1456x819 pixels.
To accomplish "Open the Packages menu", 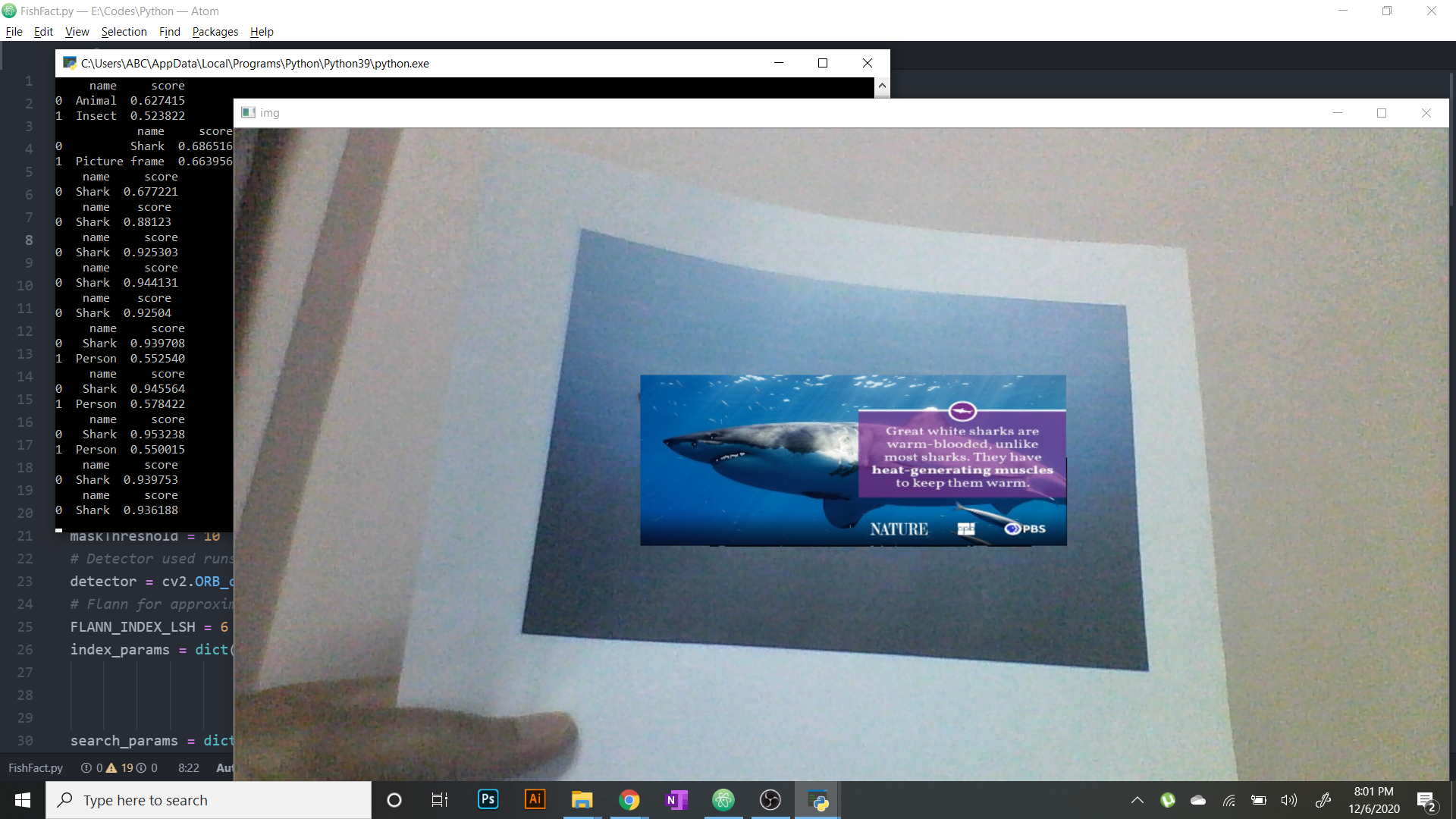I will pyautogui.click(x=215, y=32).
